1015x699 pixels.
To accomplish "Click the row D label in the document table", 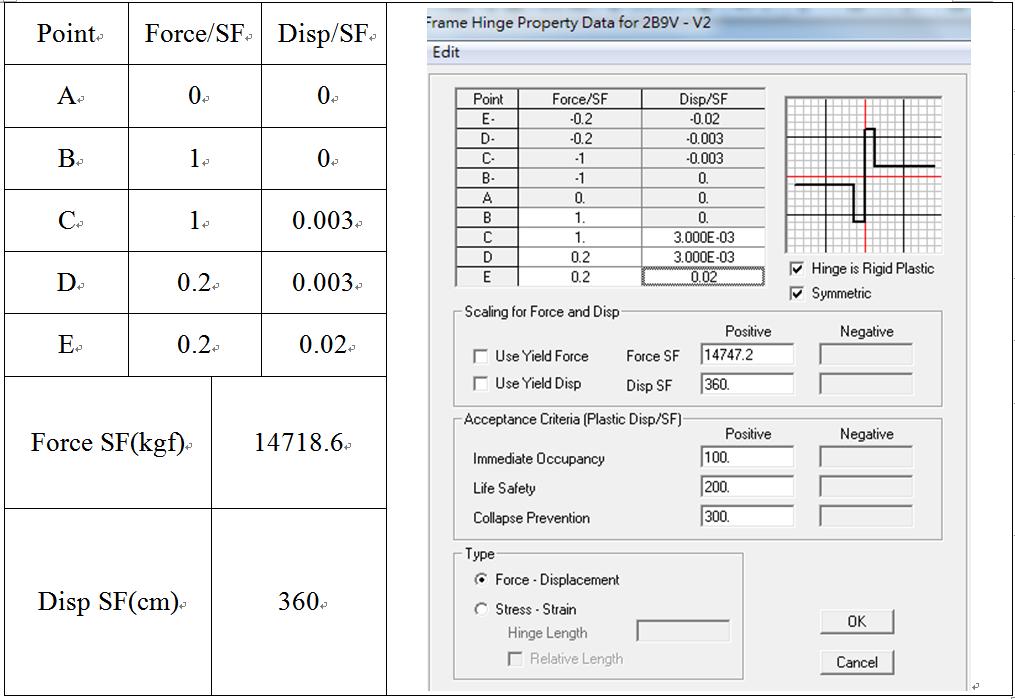I will coord(66,282).
